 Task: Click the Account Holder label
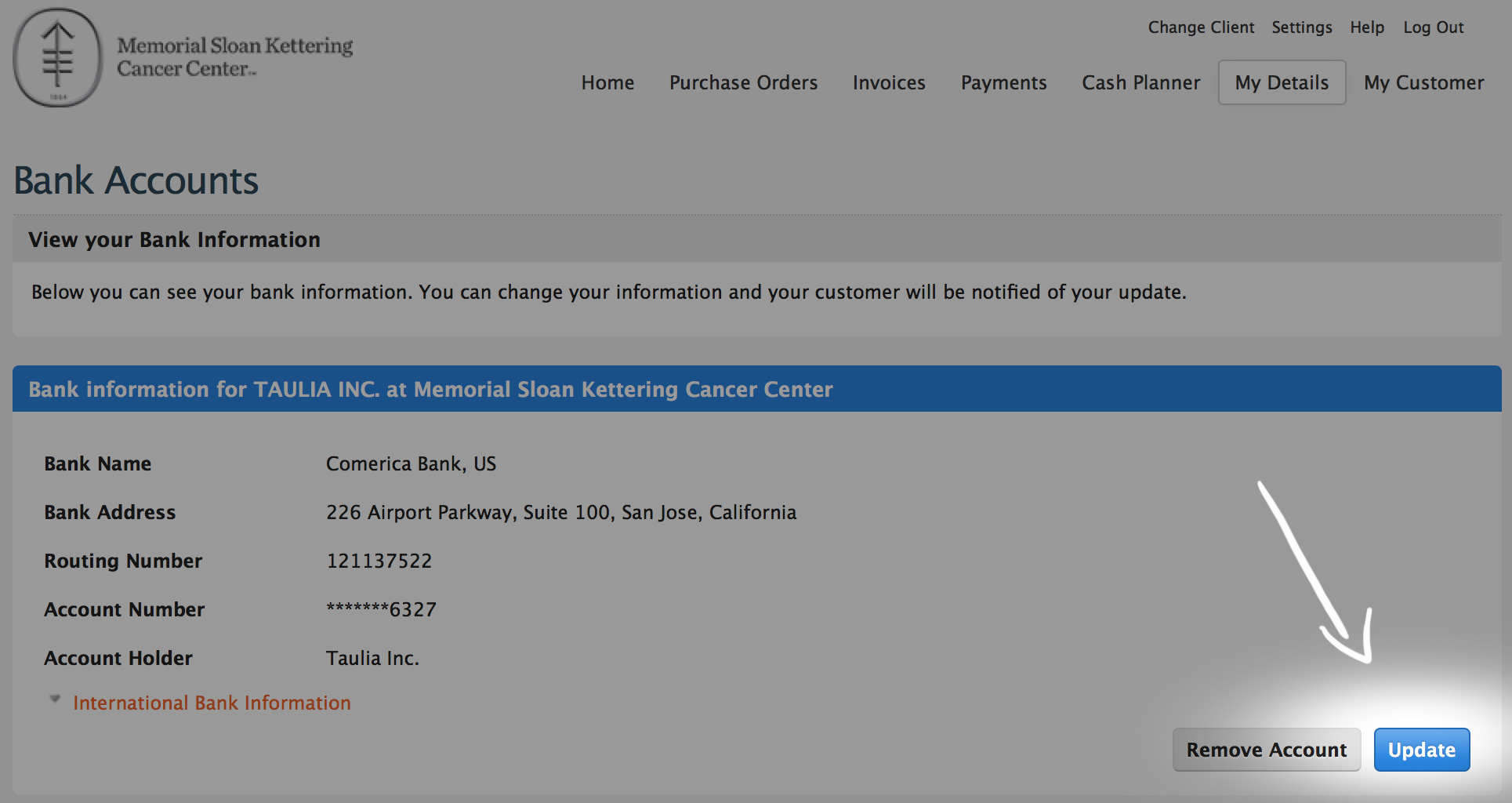(118, 659)
